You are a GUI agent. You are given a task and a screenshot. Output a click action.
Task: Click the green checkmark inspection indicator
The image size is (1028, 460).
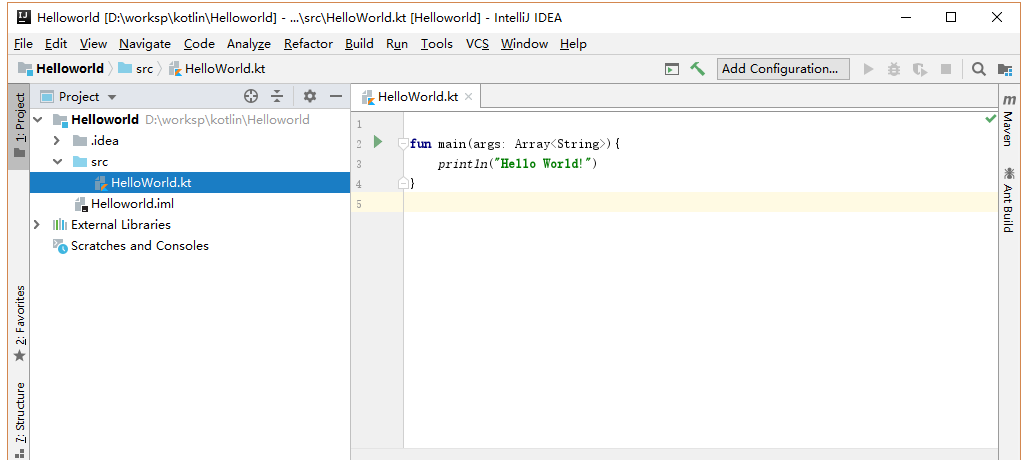[991, 119]
